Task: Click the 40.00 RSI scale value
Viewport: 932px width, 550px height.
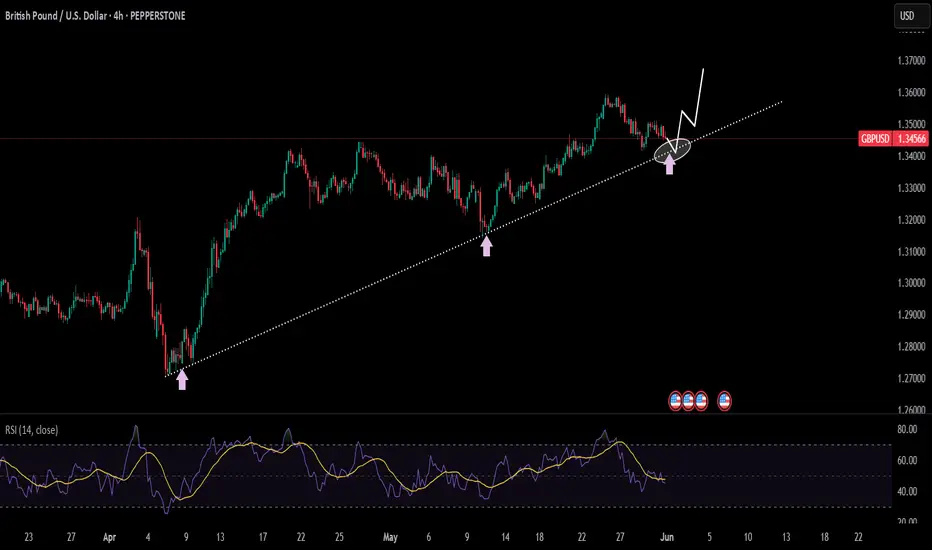Action: coord(907,492)
